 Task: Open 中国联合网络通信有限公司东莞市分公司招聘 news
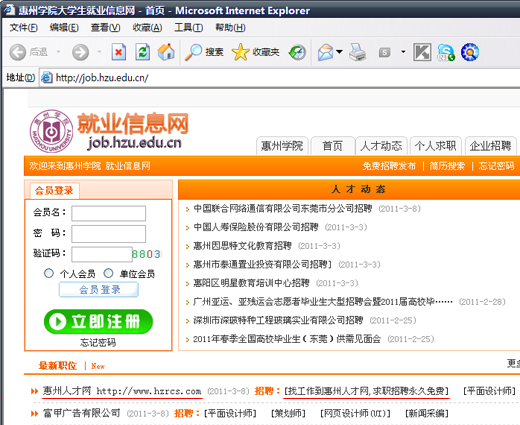(283, 209)
